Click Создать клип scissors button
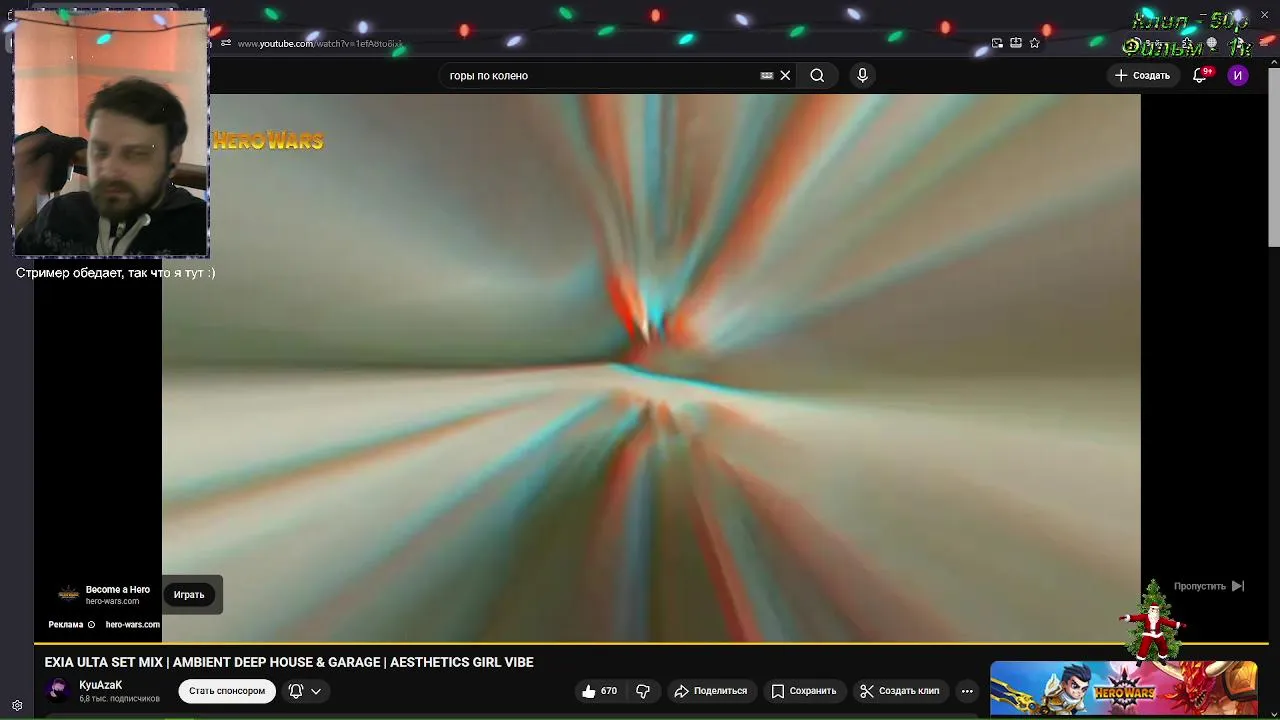The width and height of the screenshot is (1280, 720). (x=900, y=691)
